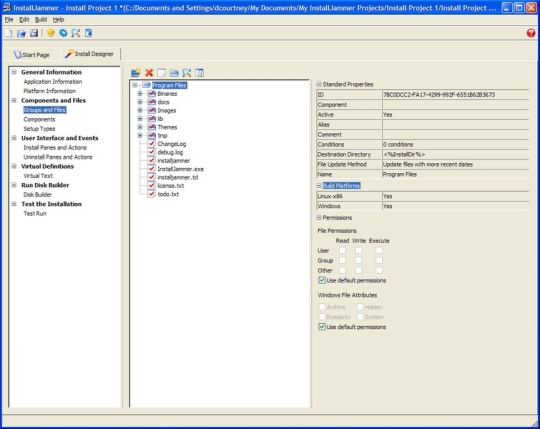Open Platform Information page
540x429 pixels.
point(50,91)
